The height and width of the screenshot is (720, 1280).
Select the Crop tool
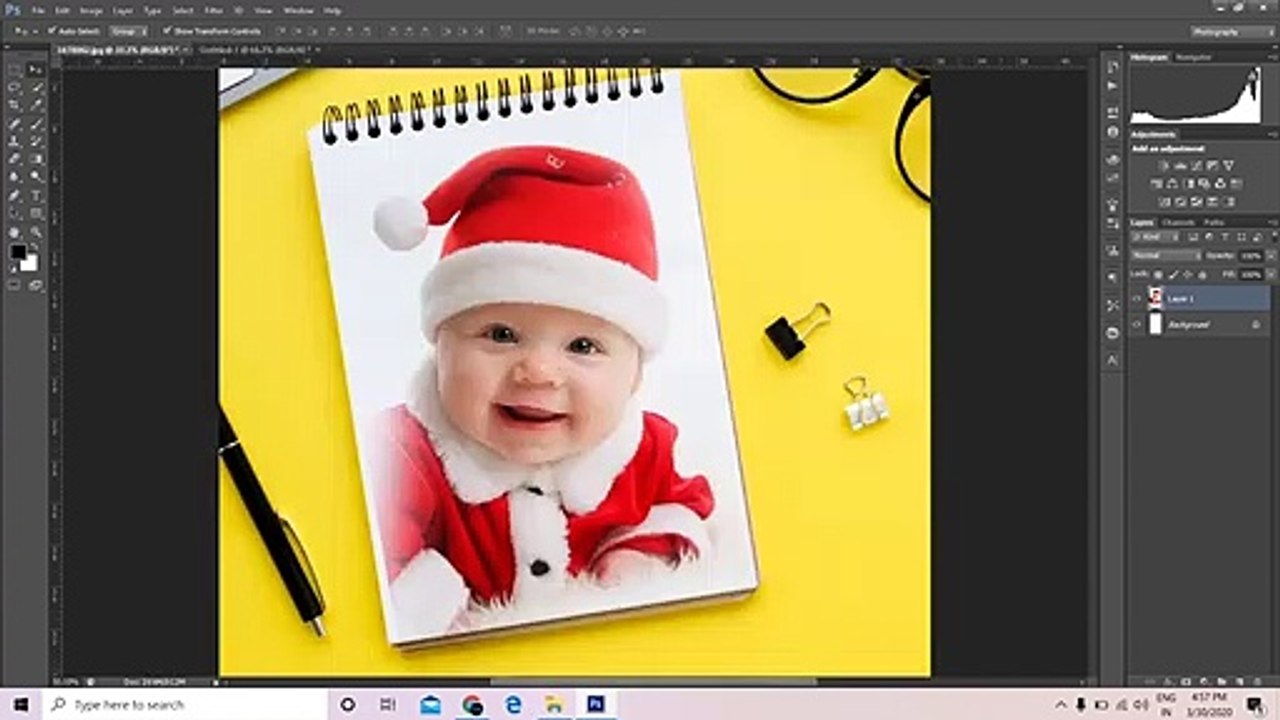pyautogui.click(x=14, y=104)
